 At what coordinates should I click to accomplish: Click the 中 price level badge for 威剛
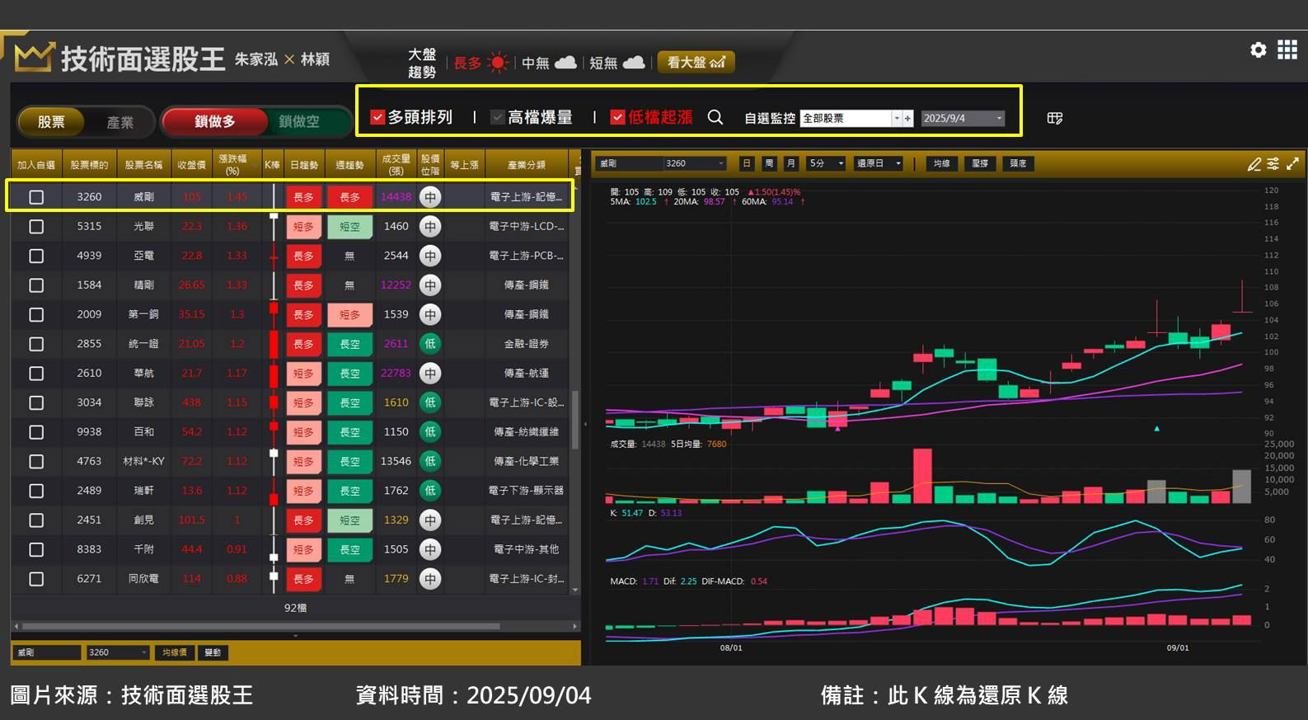(430, 197)
